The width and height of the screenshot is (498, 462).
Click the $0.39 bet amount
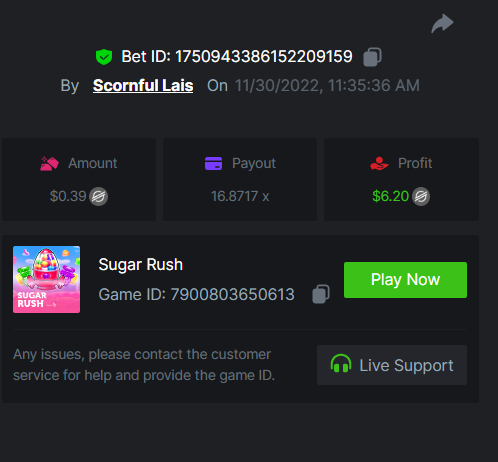coord(68,196)
